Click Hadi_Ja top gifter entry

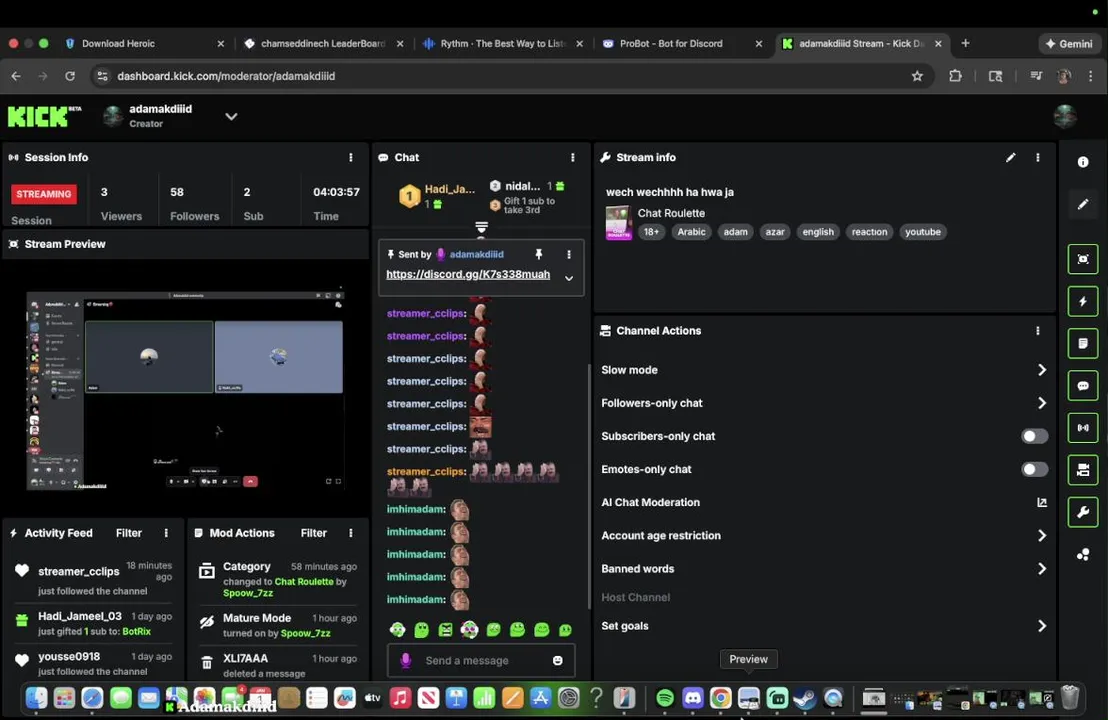point(438,196)
